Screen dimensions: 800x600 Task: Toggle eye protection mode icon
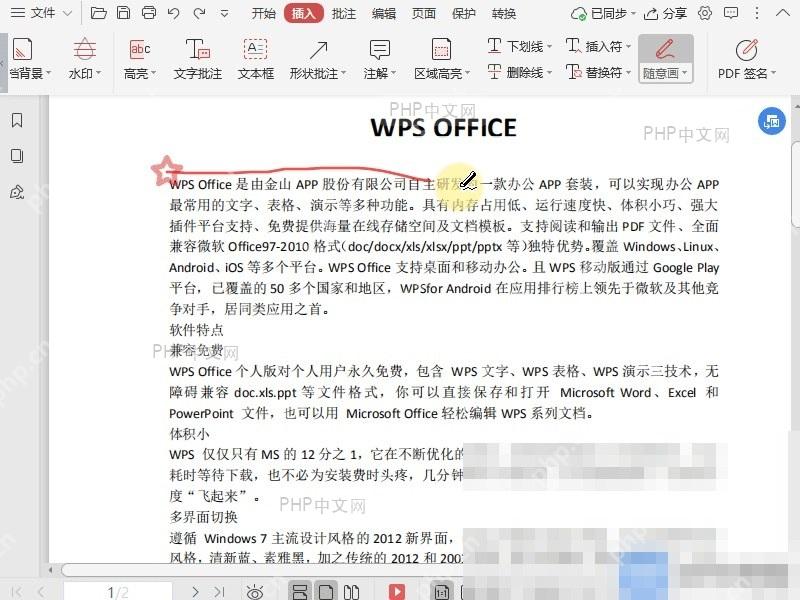click(255, 592)
